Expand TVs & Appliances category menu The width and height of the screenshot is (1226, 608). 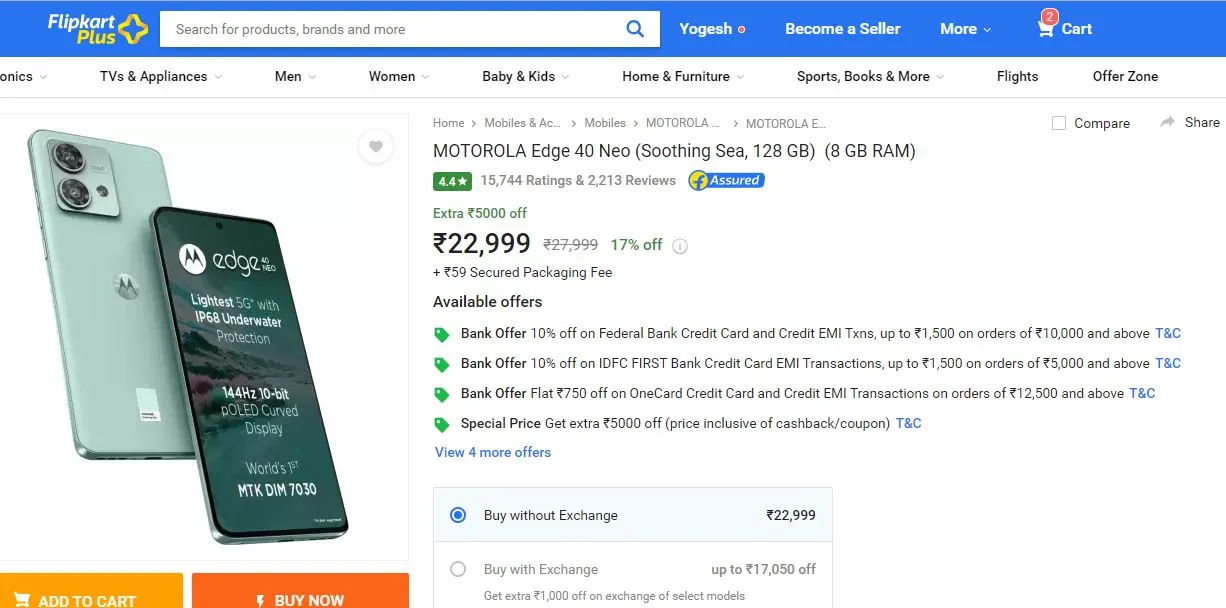(161, 76)
